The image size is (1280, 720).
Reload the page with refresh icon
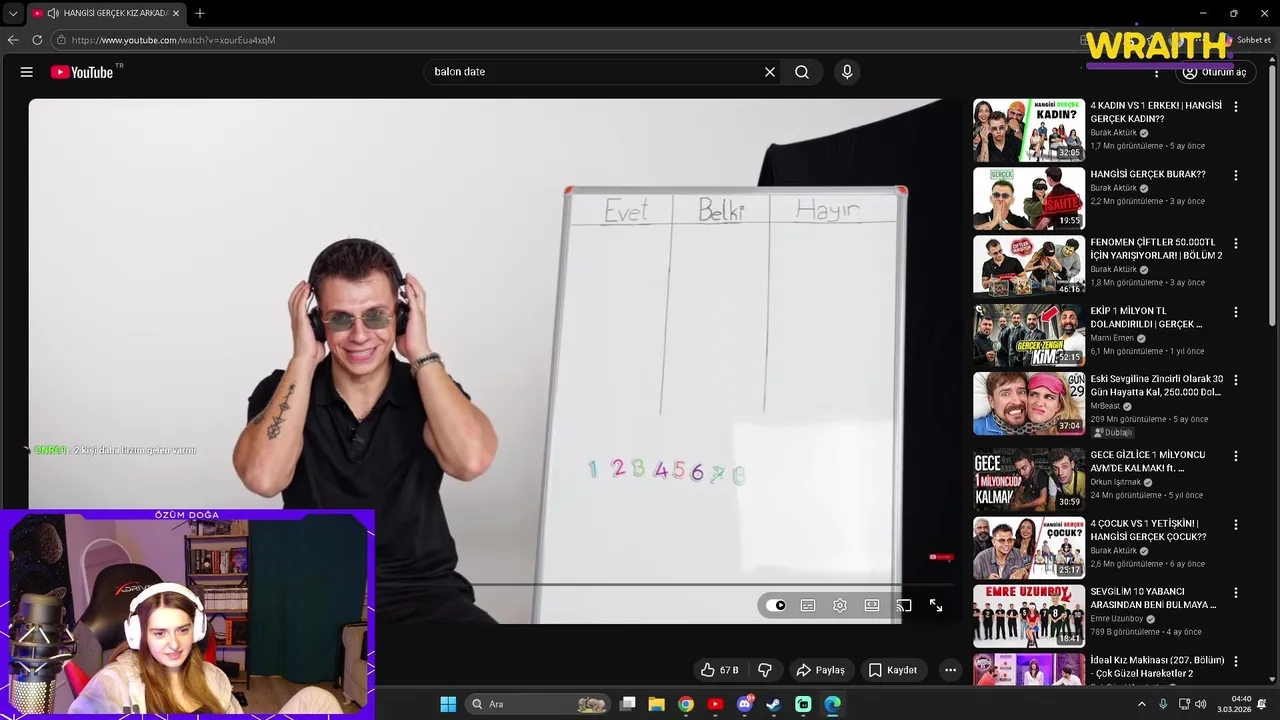click(37, 40)
